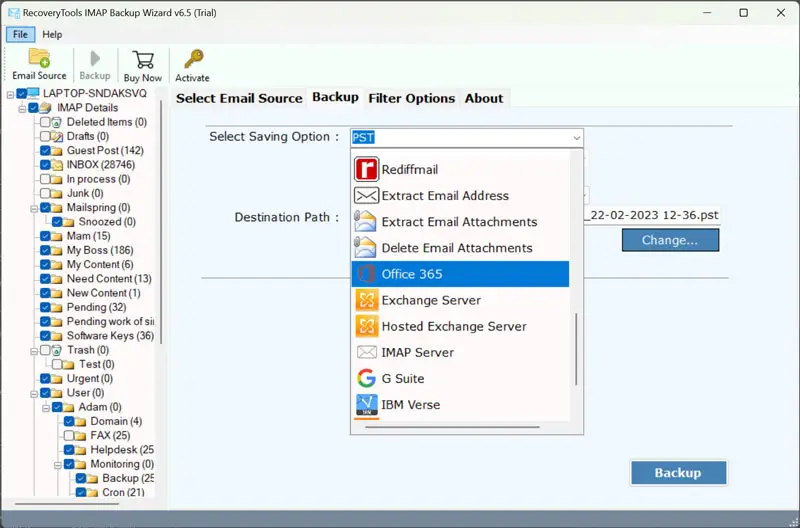Check the Deleted Items folder checkbox
800x528 pixels.
pos(45,122)
